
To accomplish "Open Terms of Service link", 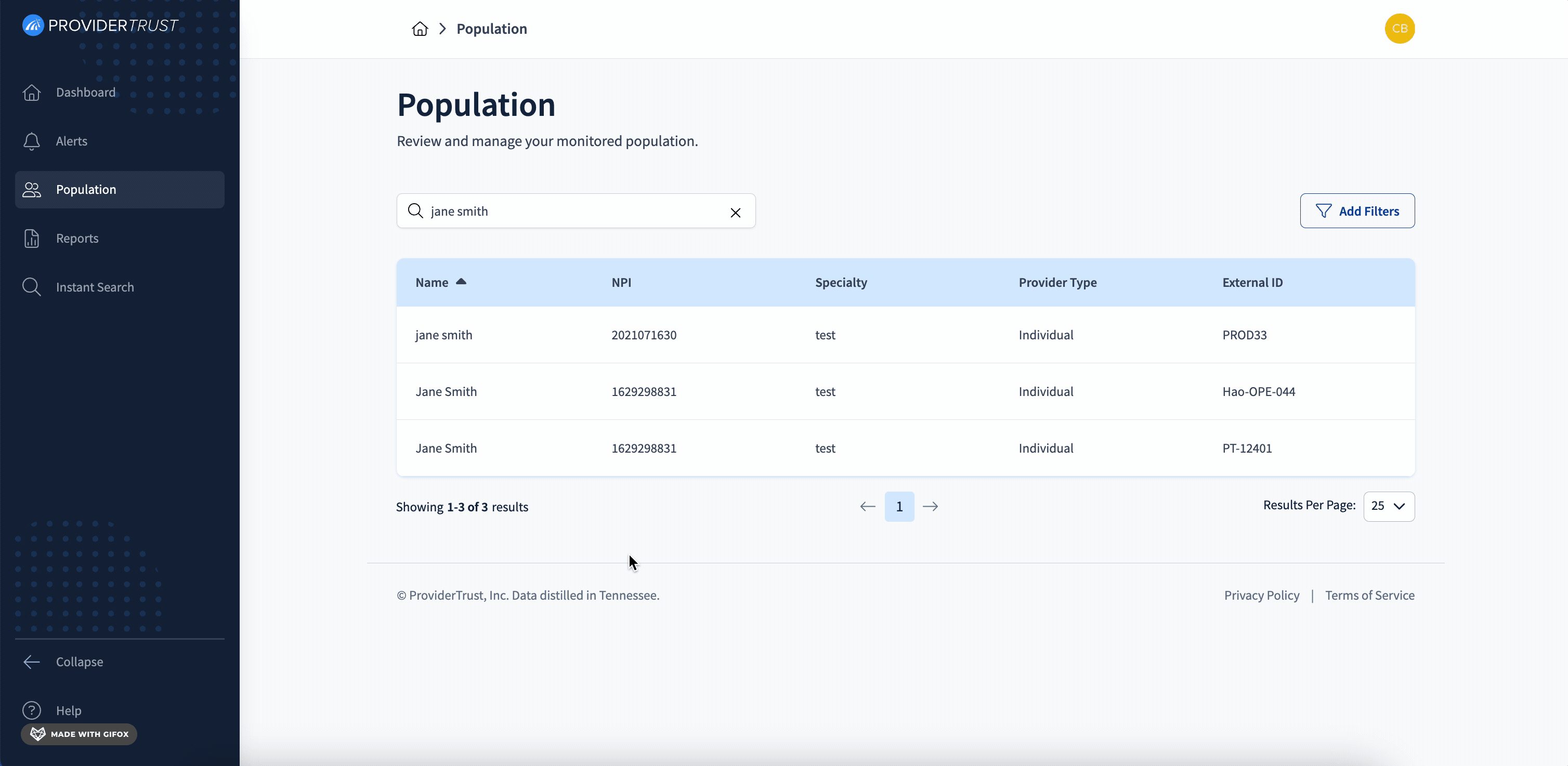I will coord(1369,595).
